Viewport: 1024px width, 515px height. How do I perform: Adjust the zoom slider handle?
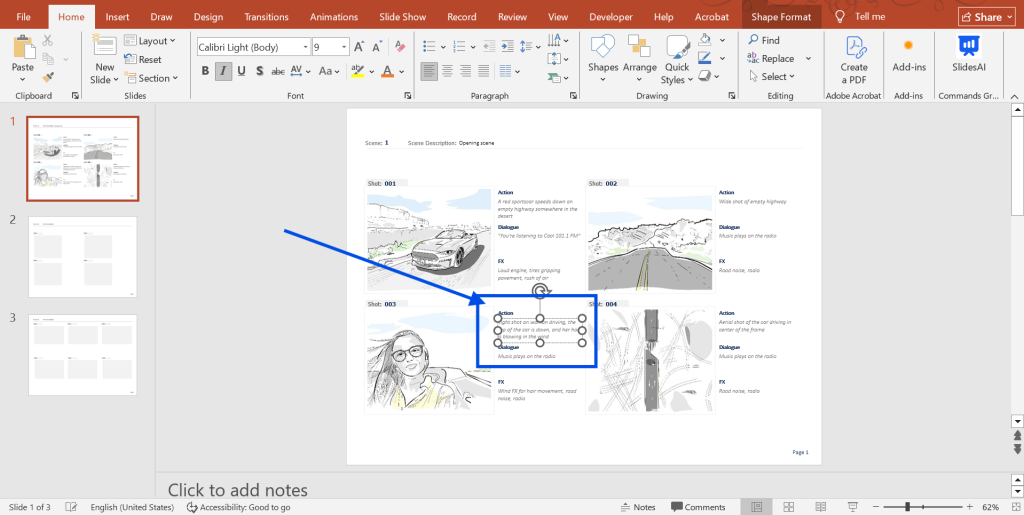[x=909, y=507]
